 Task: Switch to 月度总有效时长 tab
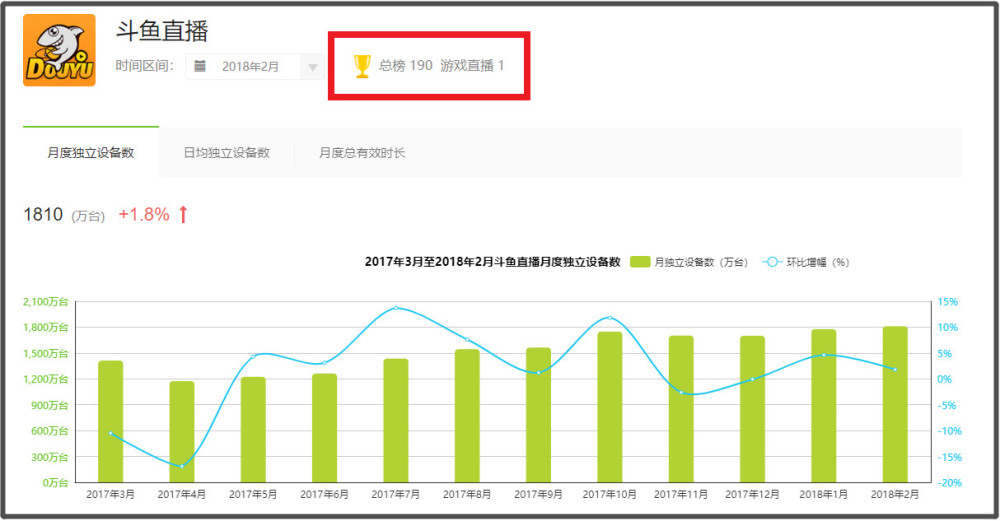[x=362, y=152]
